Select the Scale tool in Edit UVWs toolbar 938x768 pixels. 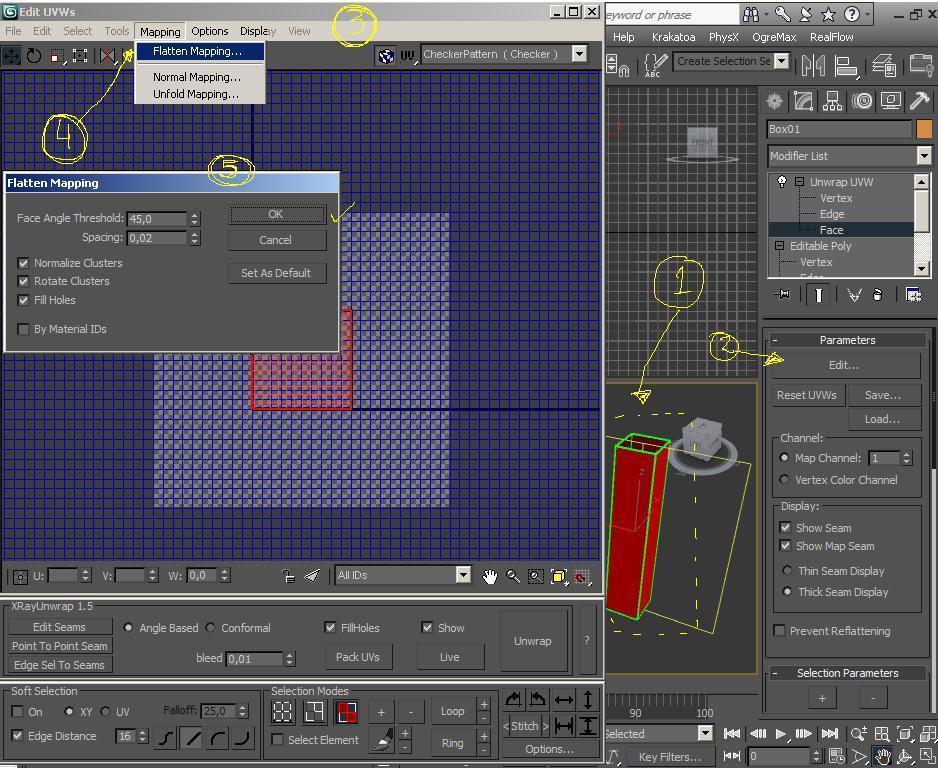point(57,56)
